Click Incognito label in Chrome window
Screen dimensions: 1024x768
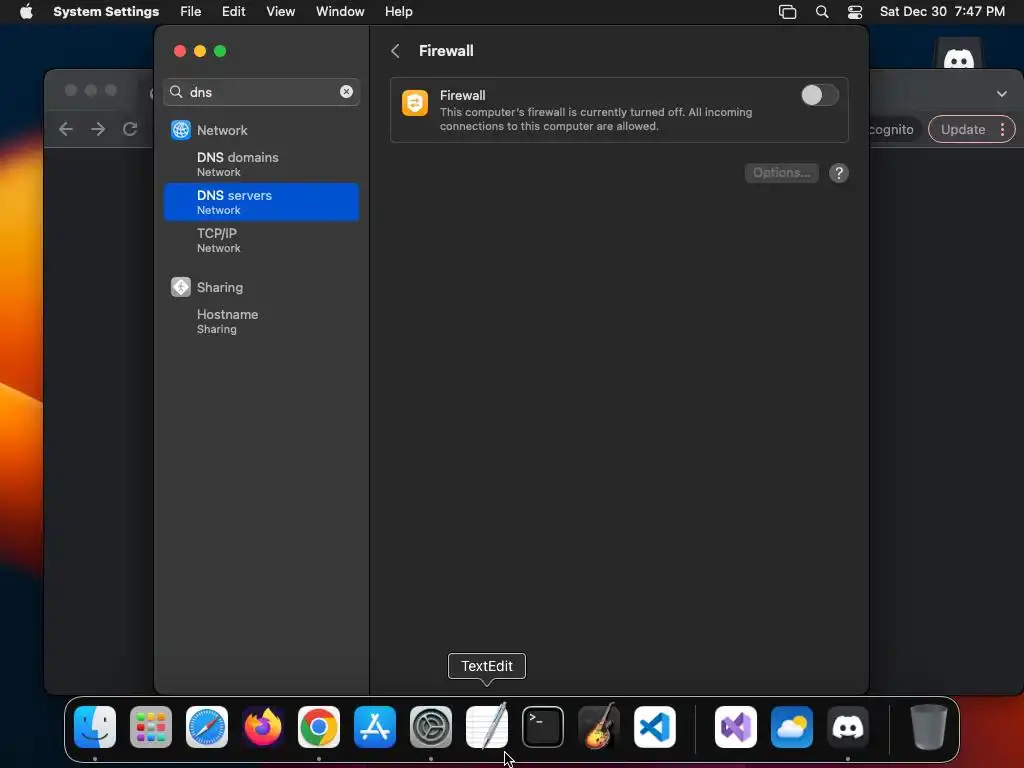[891, 129]
